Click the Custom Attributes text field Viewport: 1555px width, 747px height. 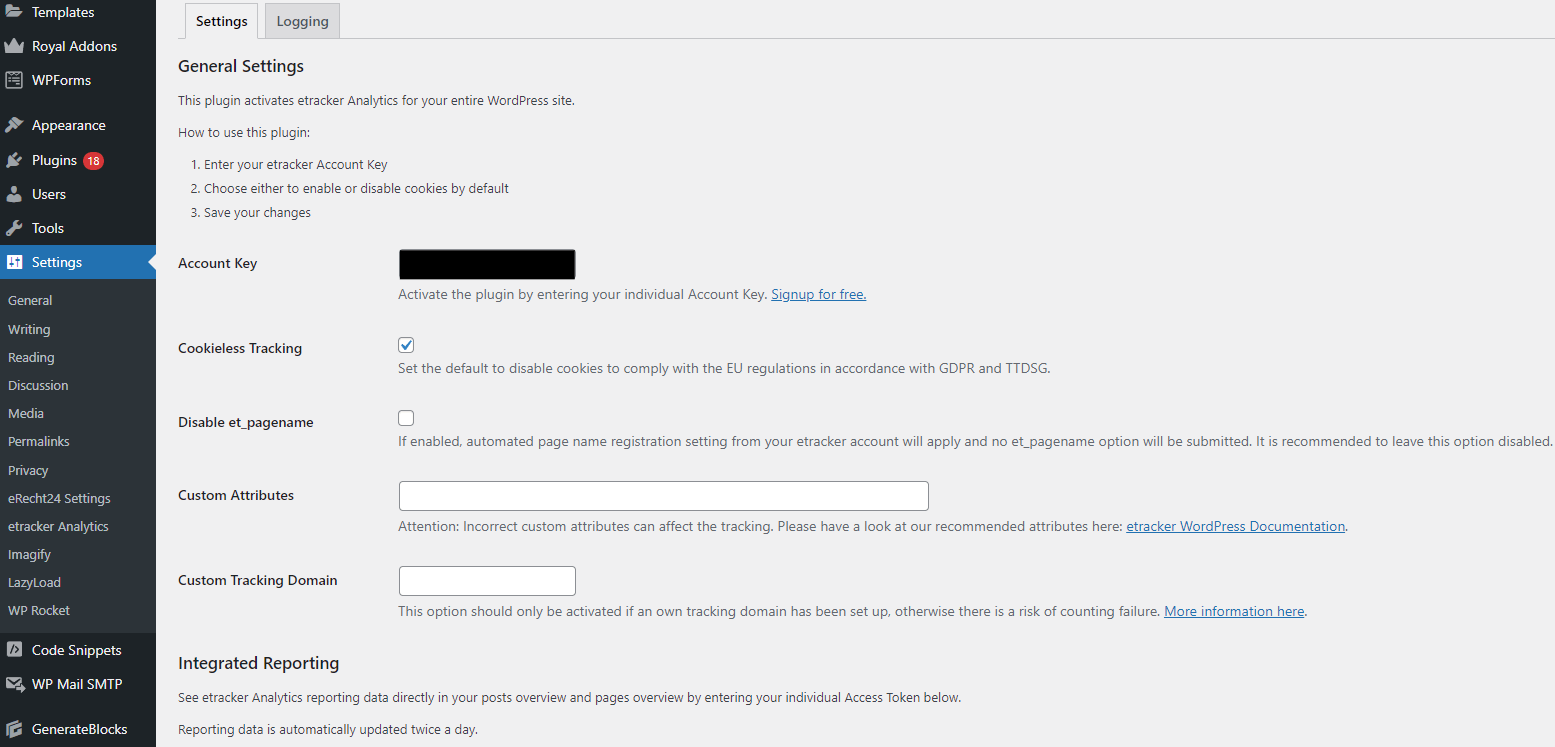[663, 496]
